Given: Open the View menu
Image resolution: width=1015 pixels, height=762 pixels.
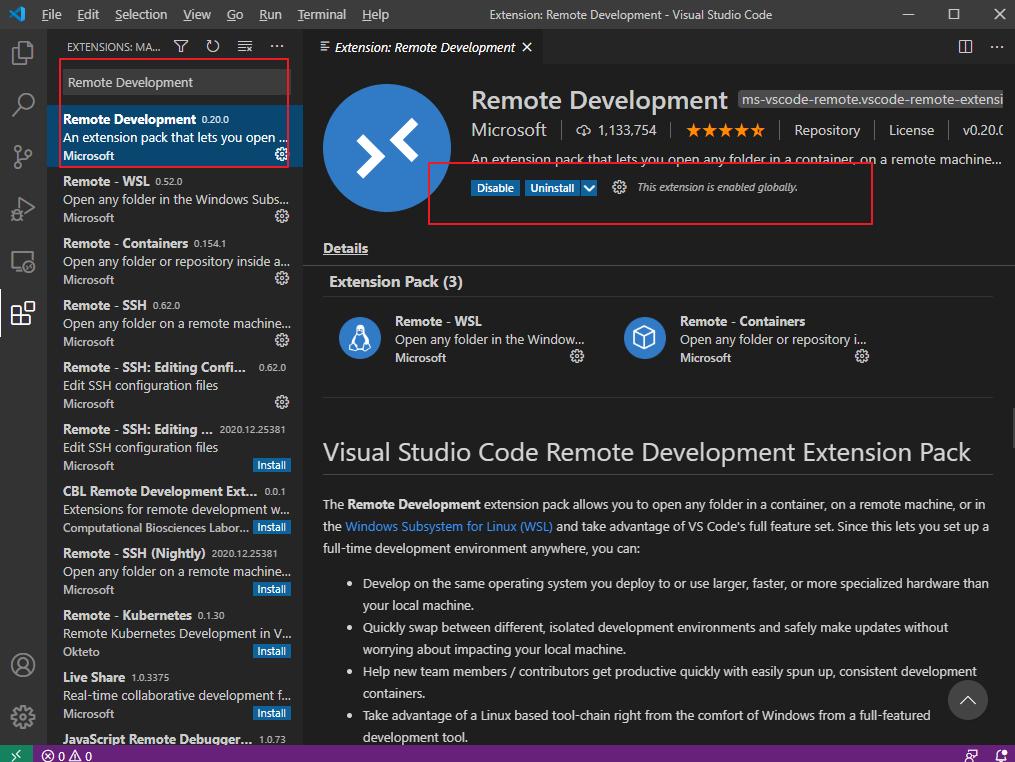Looking at the screenshot, I should tap(196, 14).
